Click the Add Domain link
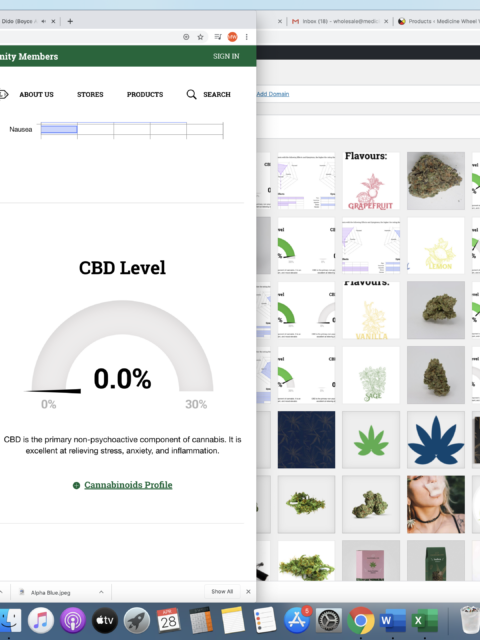The width and height of the screenshot is (480, 640). pos(273,94)
